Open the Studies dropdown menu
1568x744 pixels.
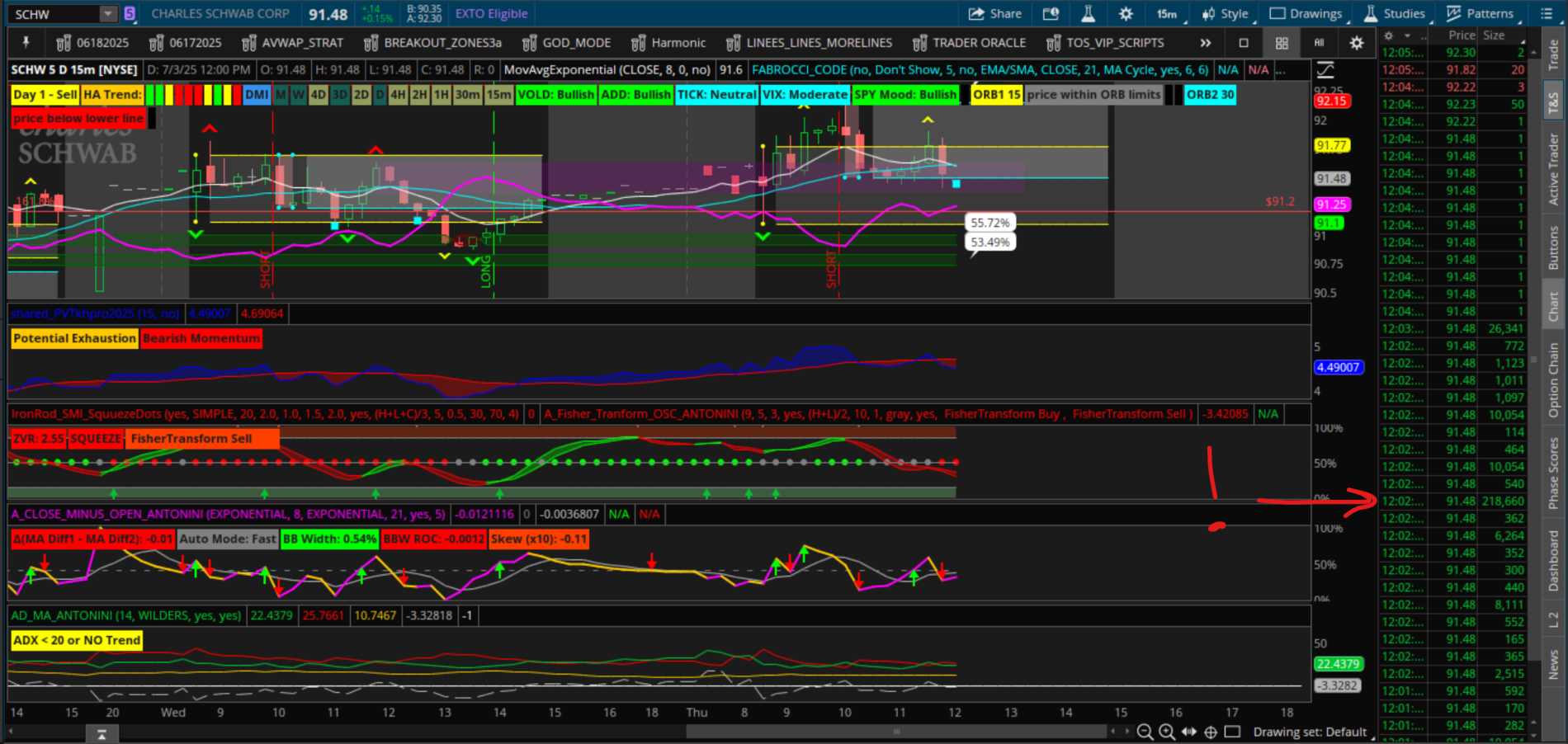1396,13
